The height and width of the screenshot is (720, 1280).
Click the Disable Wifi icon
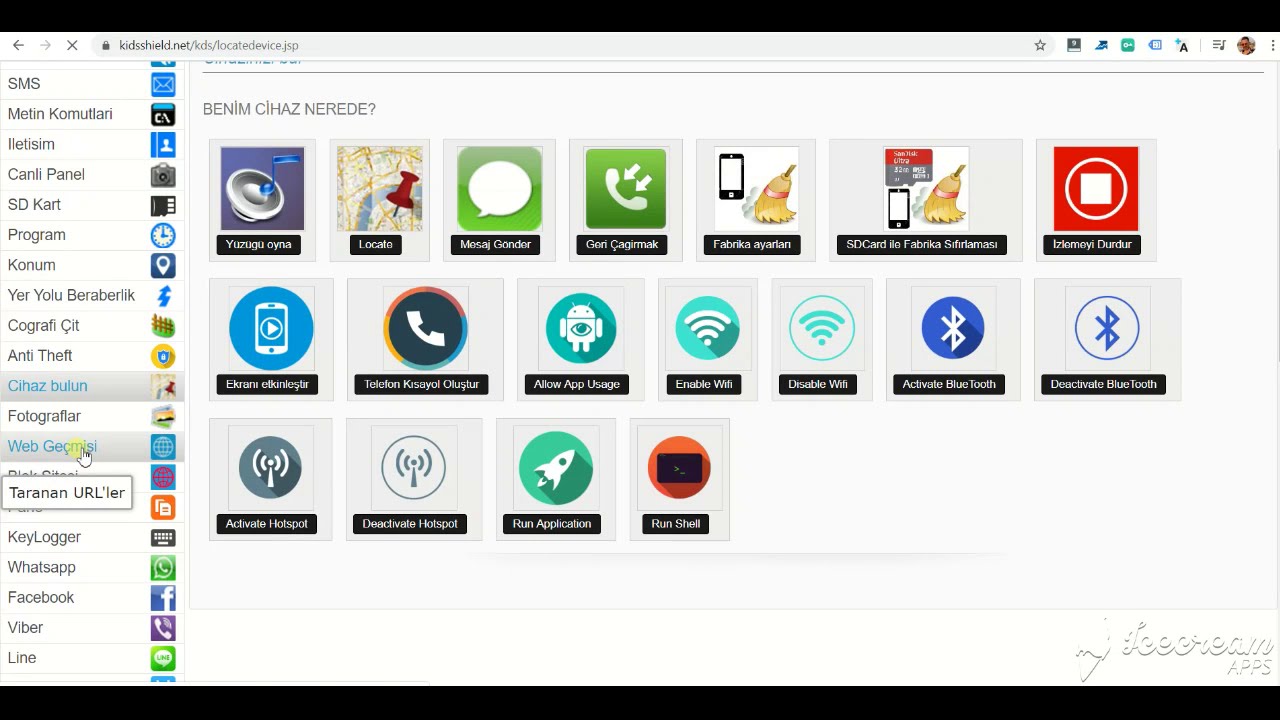coord(821,328)
